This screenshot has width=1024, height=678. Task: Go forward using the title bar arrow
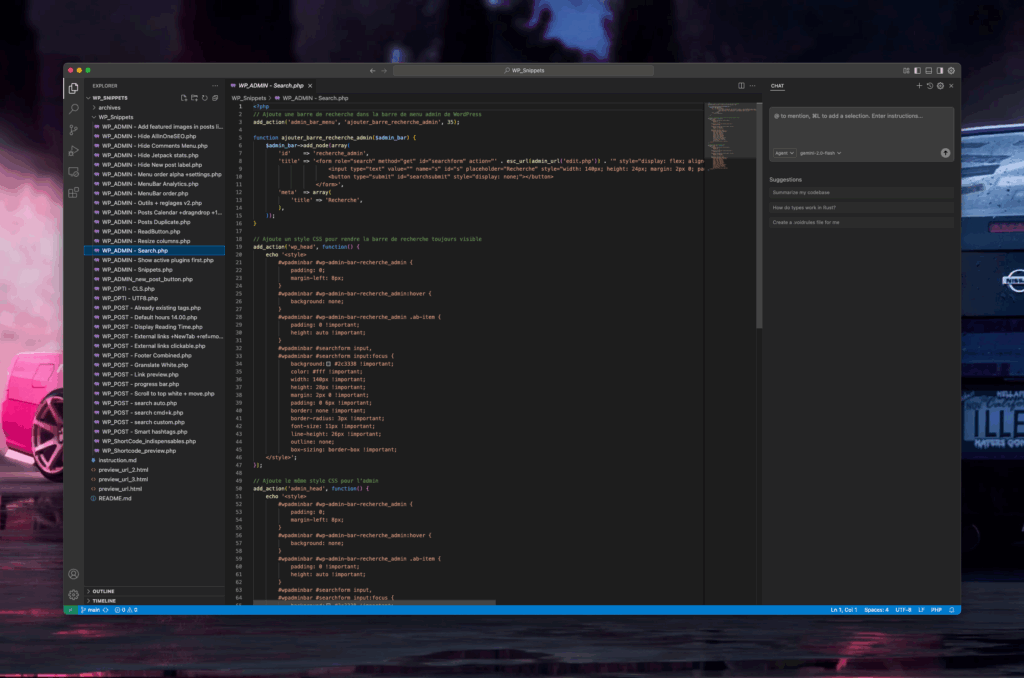click(384, 71)
